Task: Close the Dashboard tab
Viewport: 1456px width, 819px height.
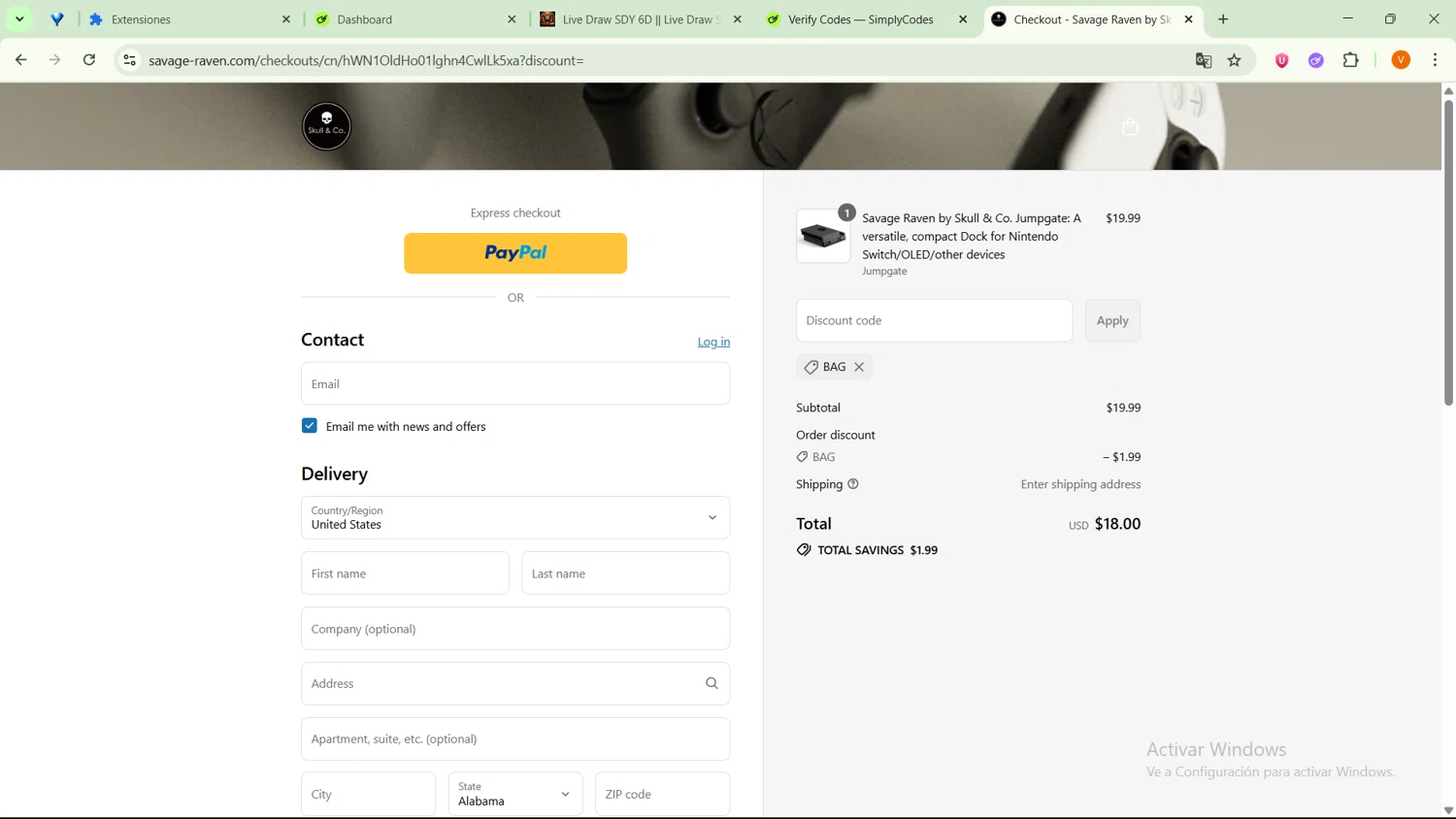Action: tap(513, 19)
